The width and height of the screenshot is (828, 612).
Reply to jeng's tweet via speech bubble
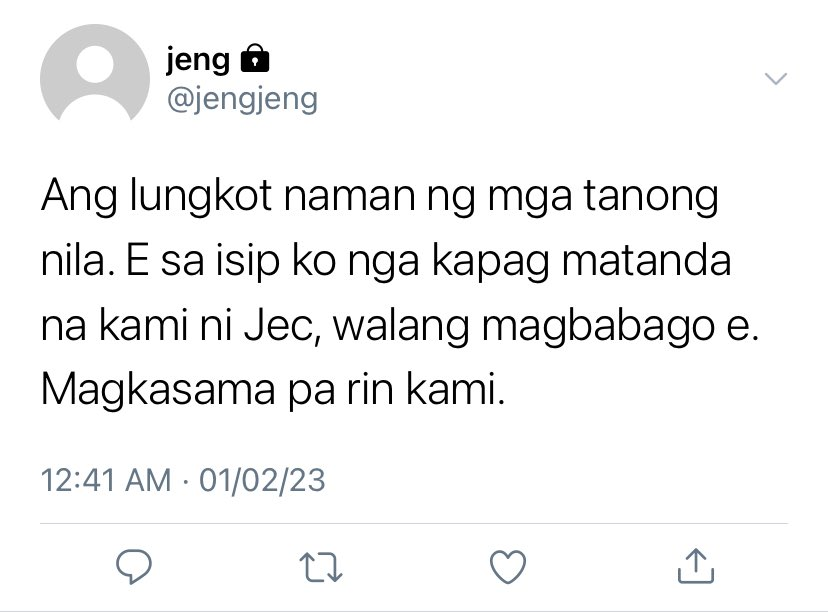point(134,567)
